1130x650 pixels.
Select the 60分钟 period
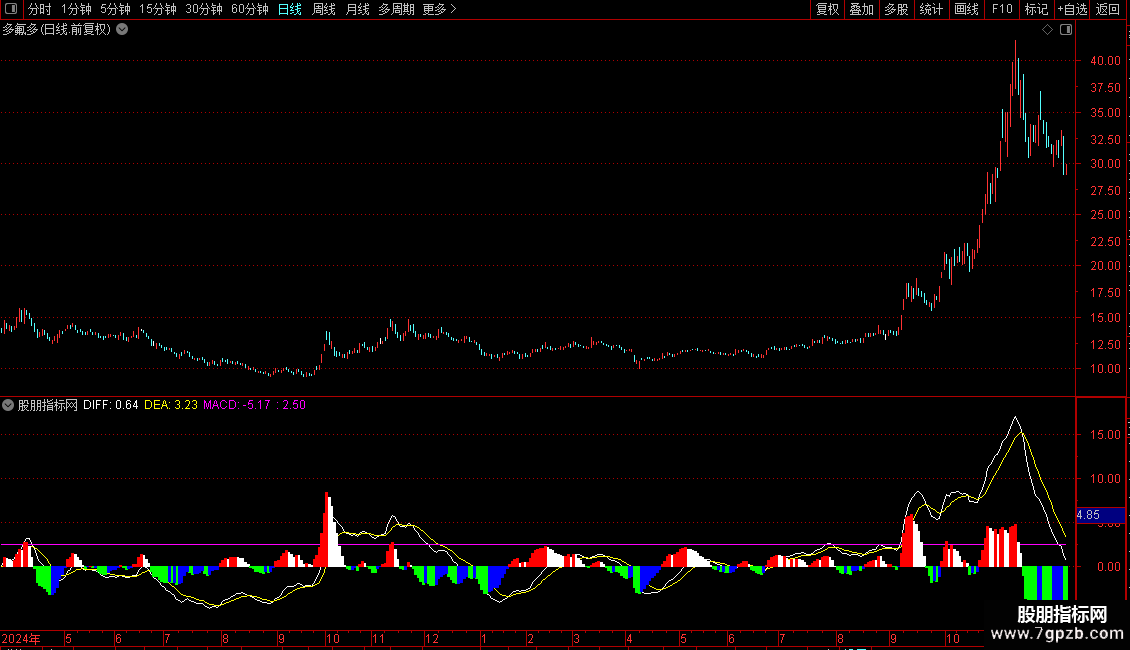click(x=250, y=9)
